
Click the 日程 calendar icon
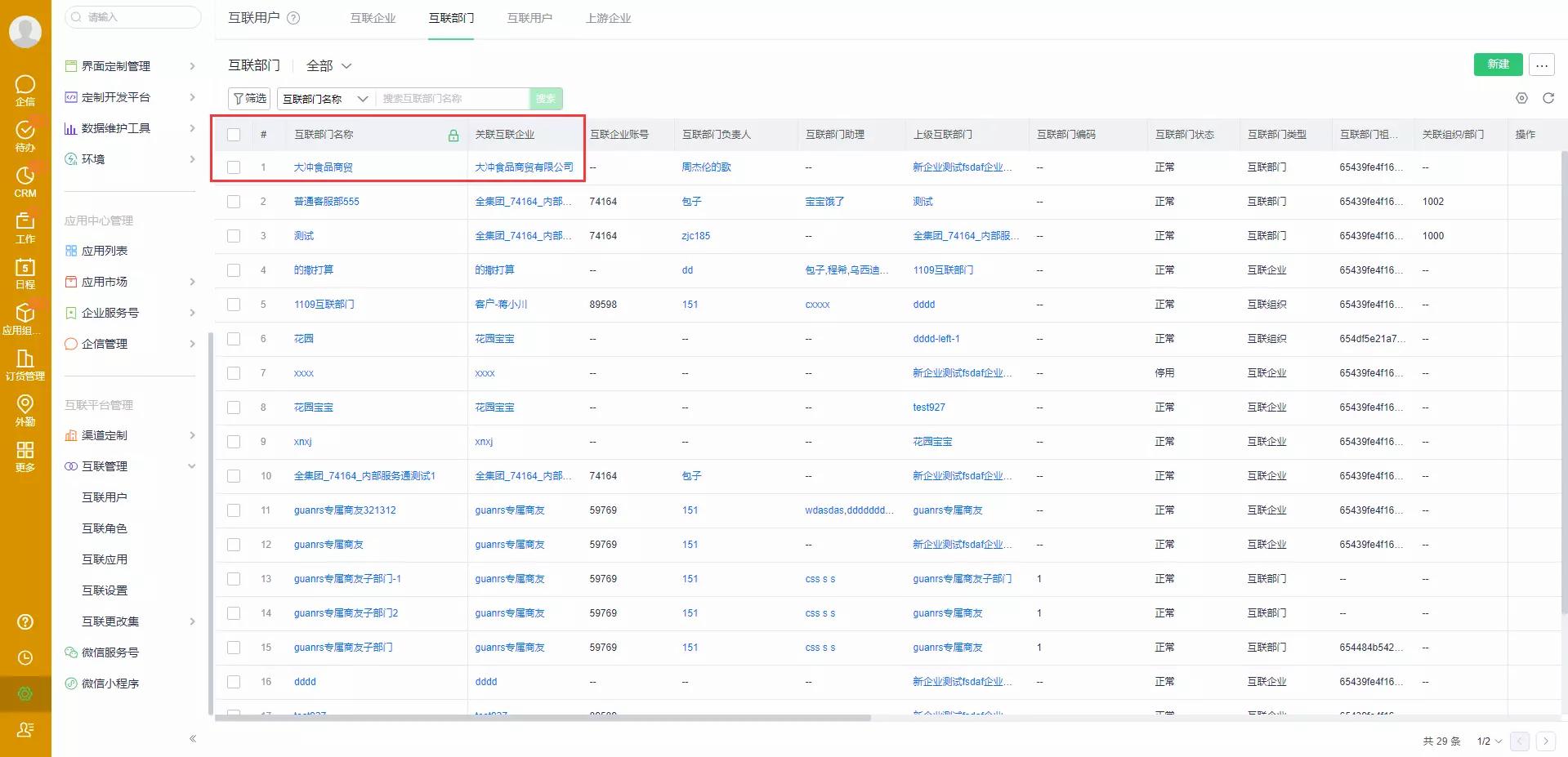tap(25, 271)
